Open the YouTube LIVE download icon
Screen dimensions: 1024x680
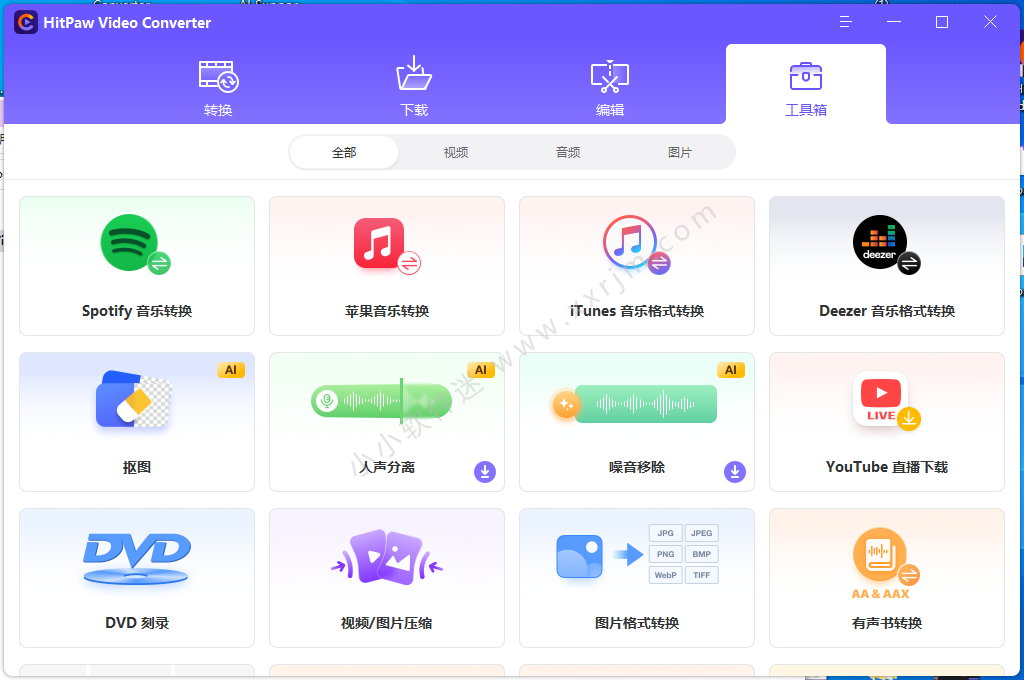coord(886,401)
